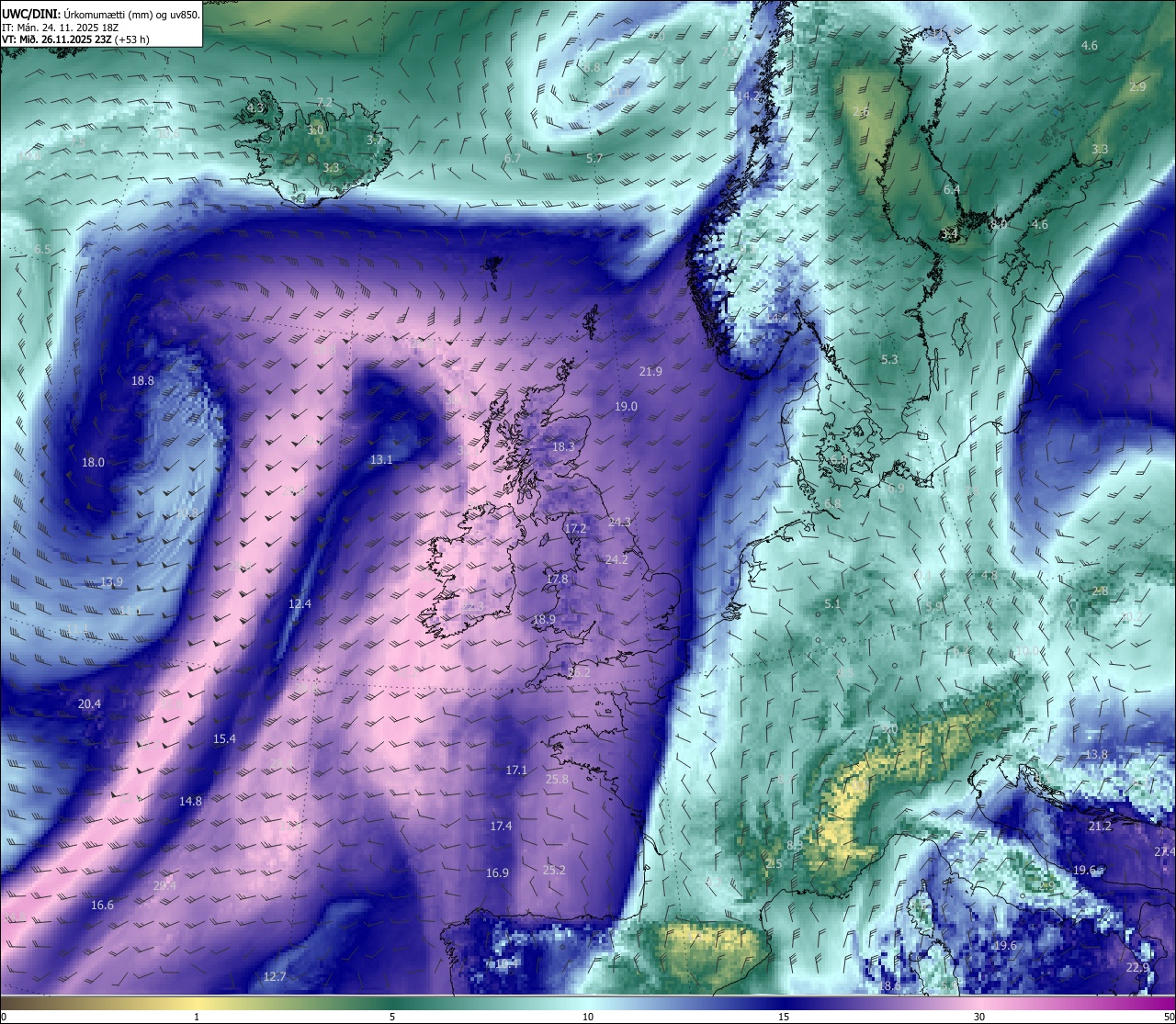Click the '18.8' value on the map
The height and width of the screenshot is (1024, 1176).
point(142,380)
